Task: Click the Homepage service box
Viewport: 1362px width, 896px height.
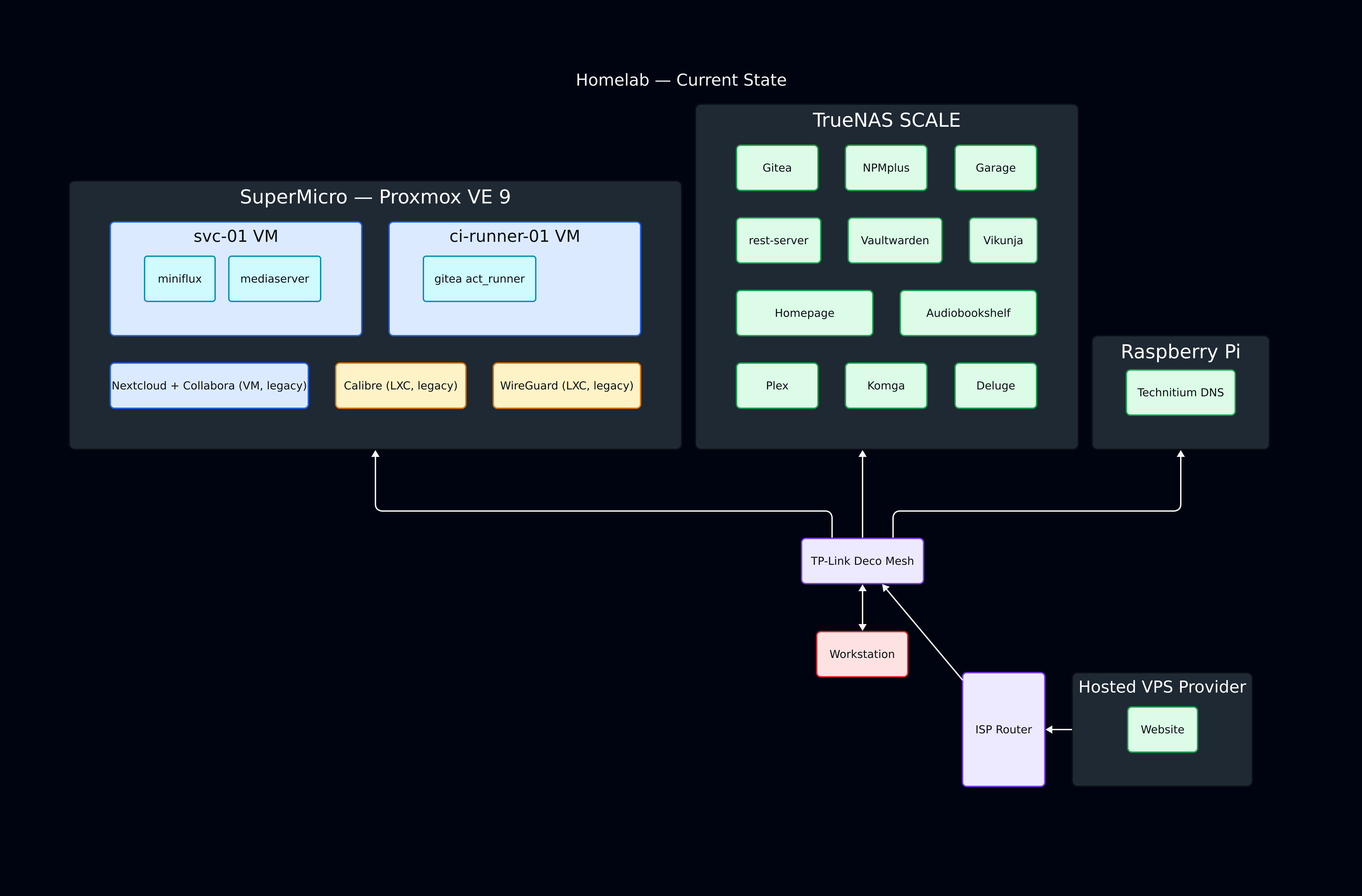Action: [805, 313]
